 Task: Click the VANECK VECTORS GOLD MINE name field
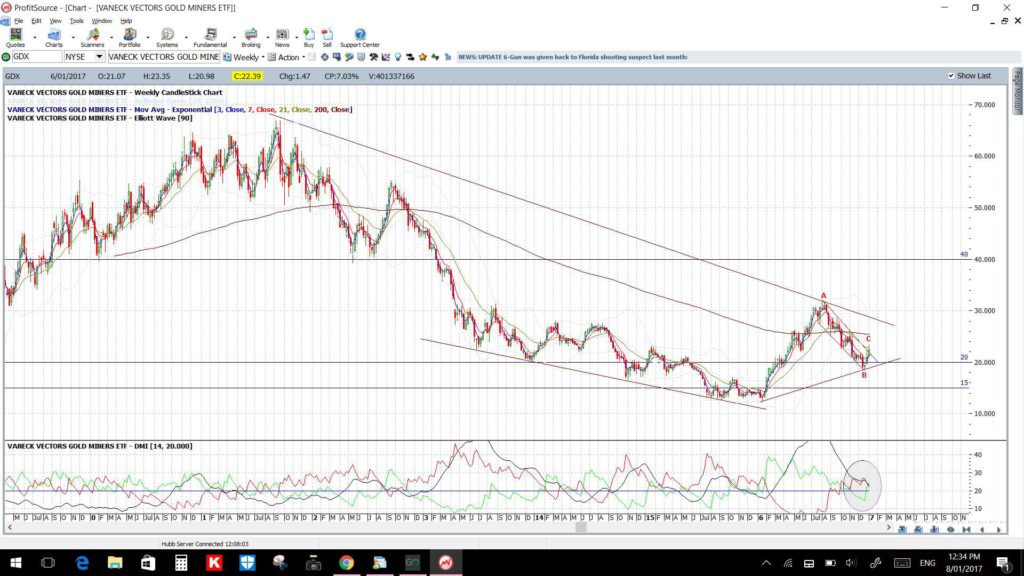point(163,57)
